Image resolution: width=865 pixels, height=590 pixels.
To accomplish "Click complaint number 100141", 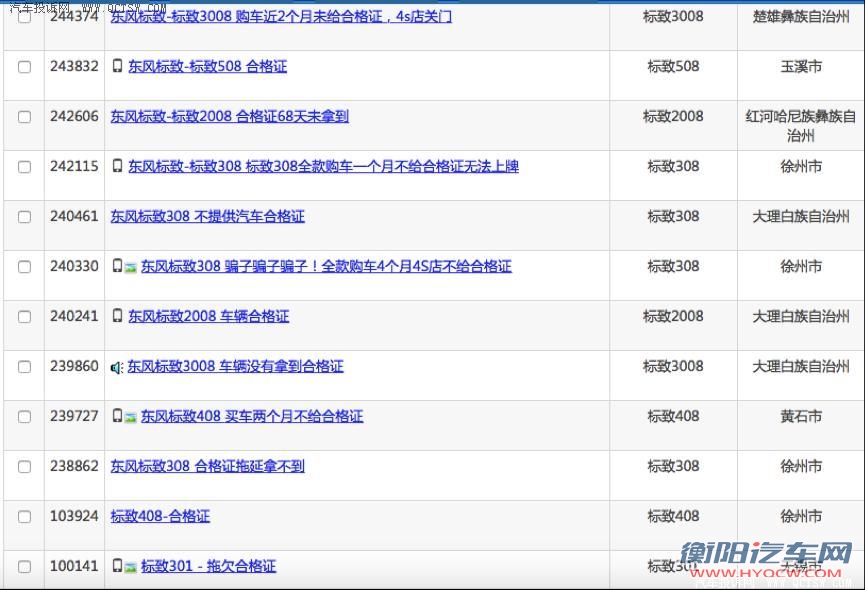I will pyautogui.click(x=74, y=566).
